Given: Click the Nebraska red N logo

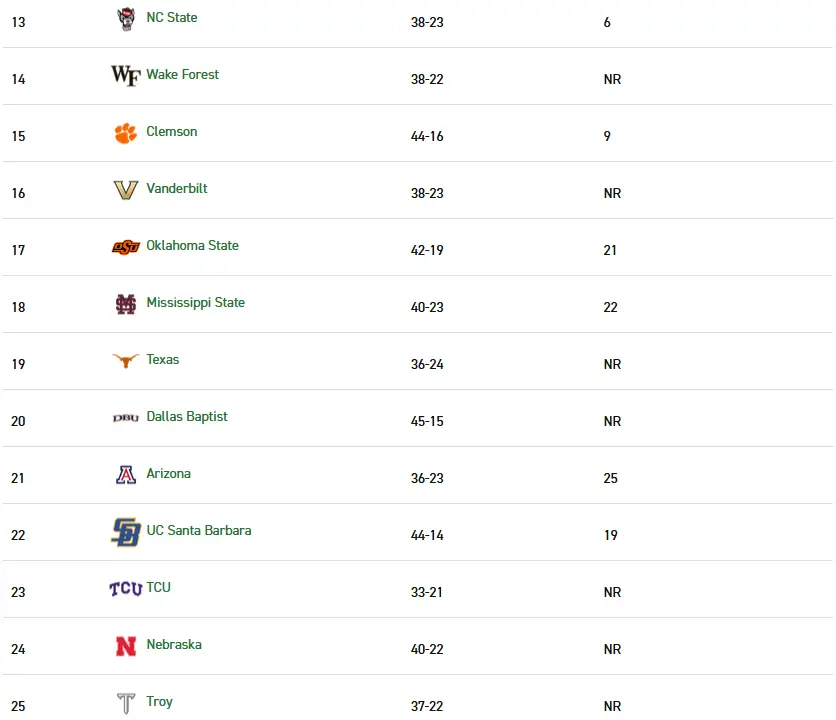Looking at the screenshot, I should coord(126,646).
